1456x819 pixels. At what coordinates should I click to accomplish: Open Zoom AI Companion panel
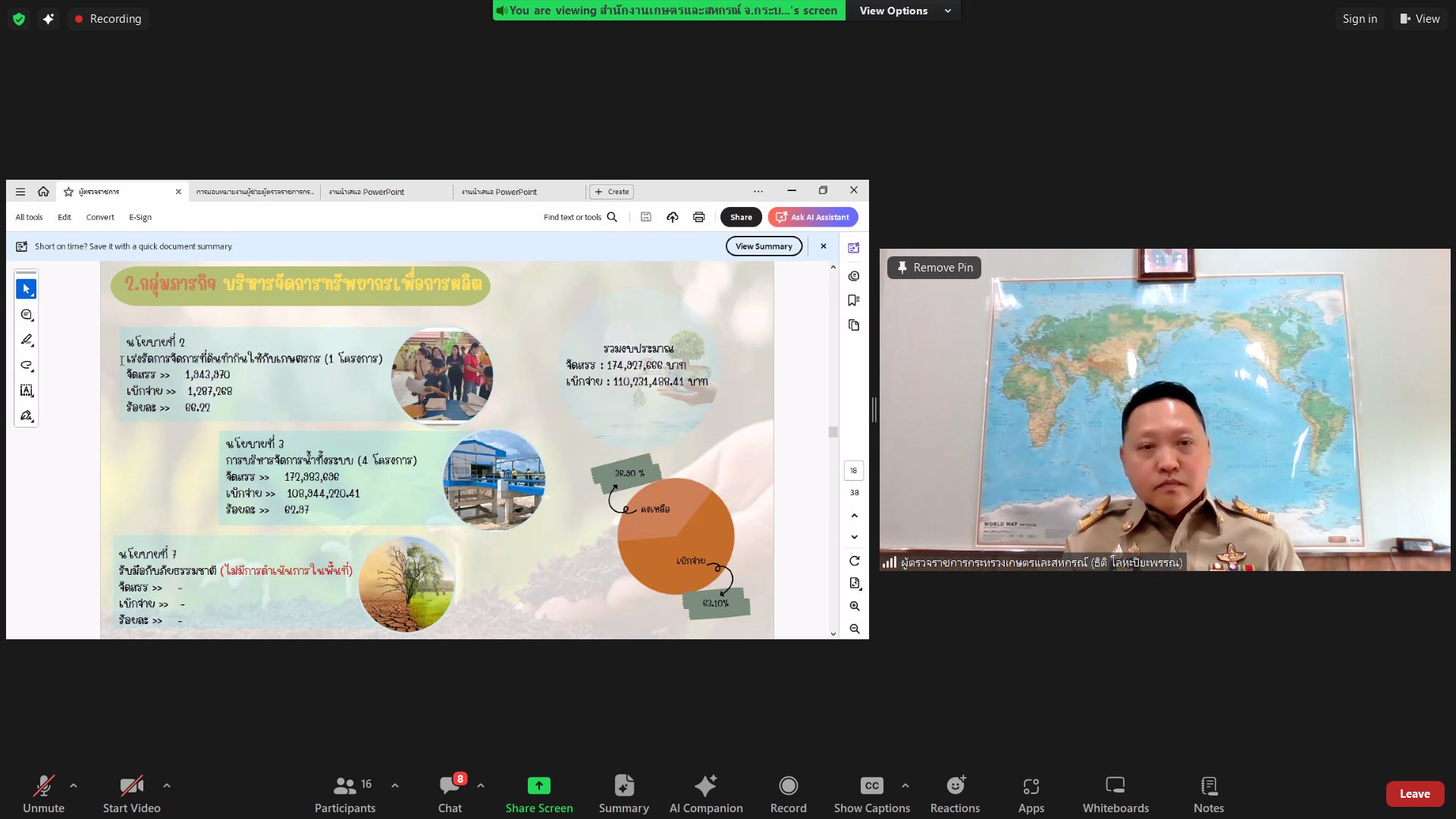point(705,792)
